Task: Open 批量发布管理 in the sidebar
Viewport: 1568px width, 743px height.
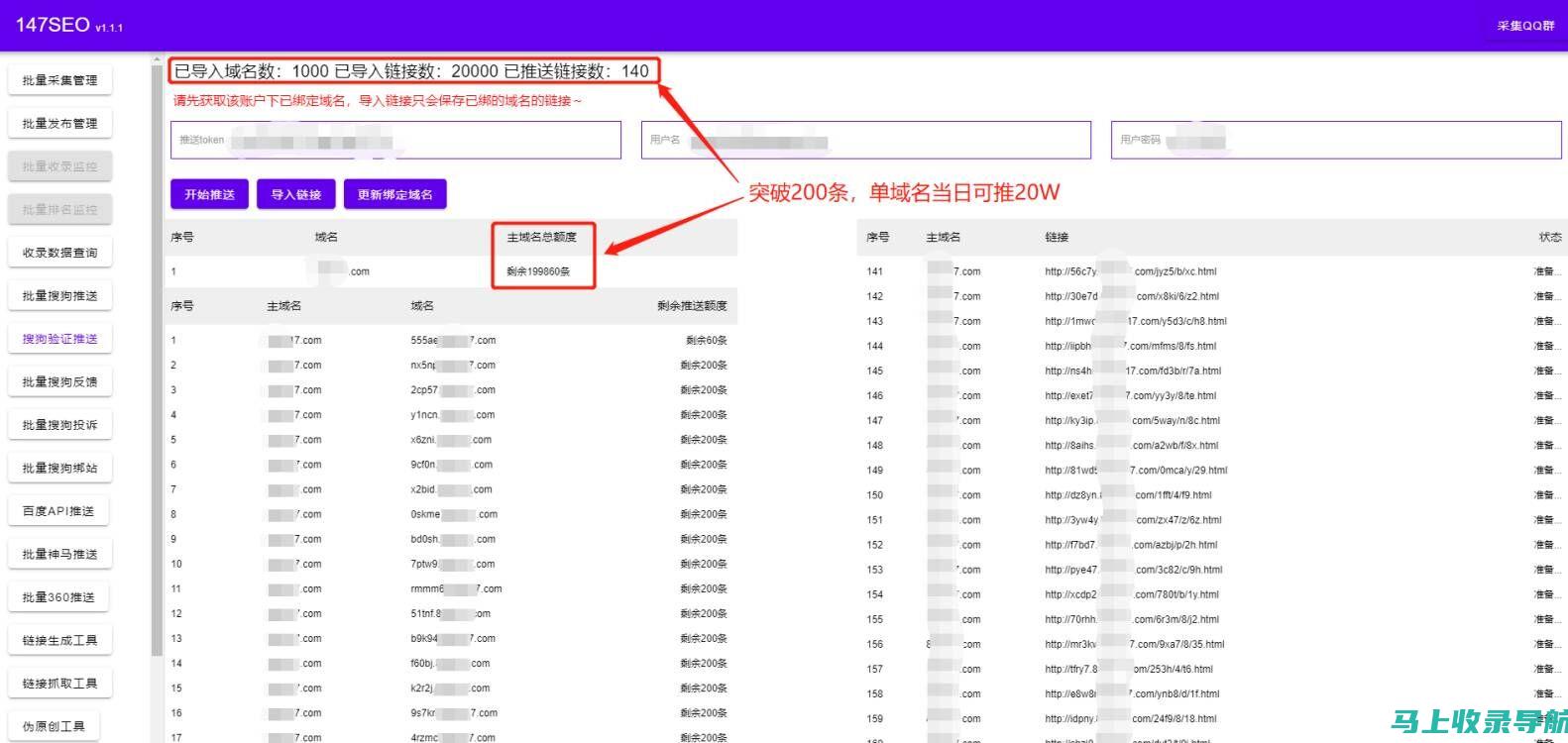Action: 59,124
